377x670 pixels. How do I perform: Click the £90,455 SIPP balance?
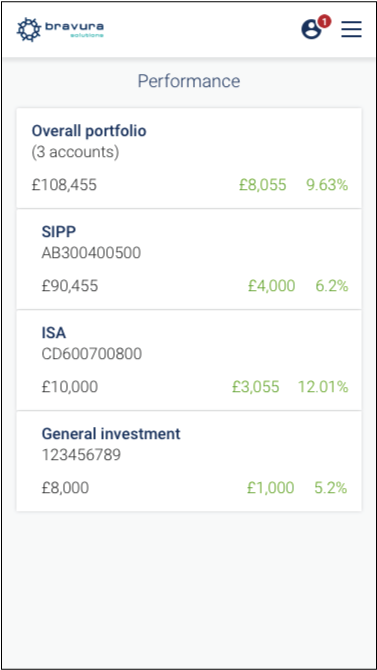70,286
